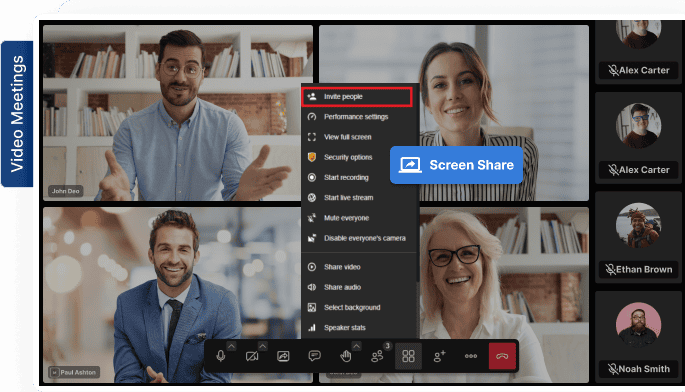Choose Invite people from the menu
The image size is (685, 392).
[356, 97]
